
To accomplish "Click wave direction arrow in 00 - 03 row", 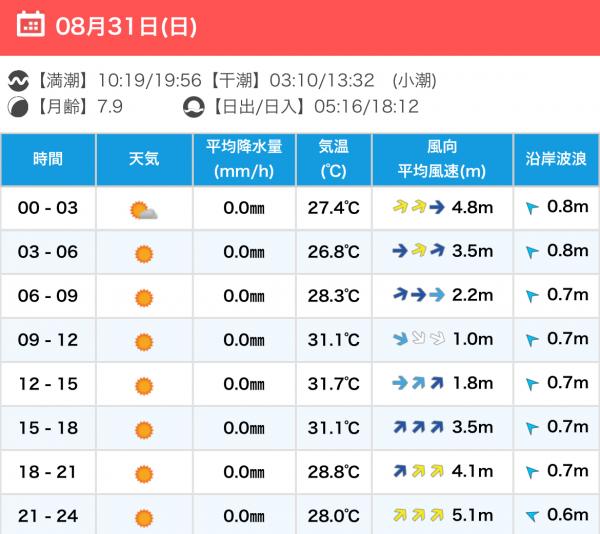I will tap(532, 208).
